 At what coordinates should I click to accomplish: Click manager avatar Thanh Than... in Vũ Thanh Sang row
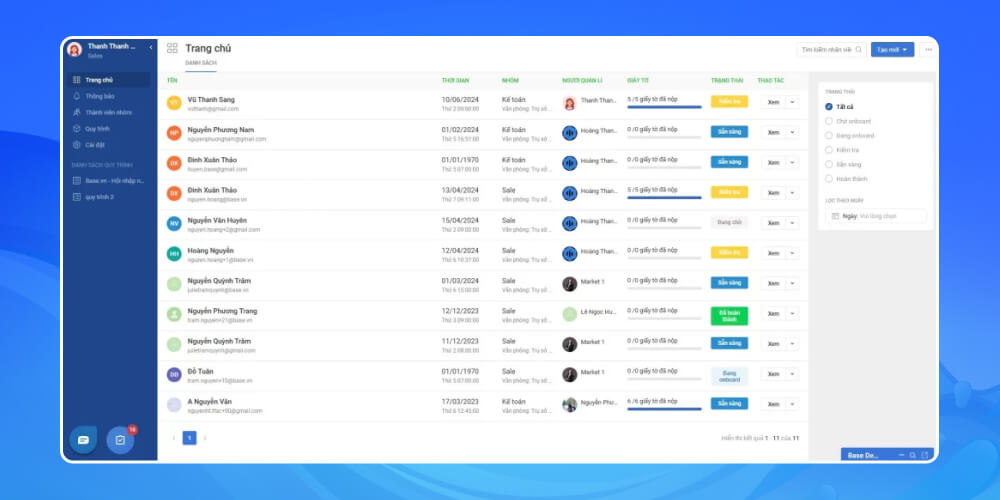tap(570, 103)
